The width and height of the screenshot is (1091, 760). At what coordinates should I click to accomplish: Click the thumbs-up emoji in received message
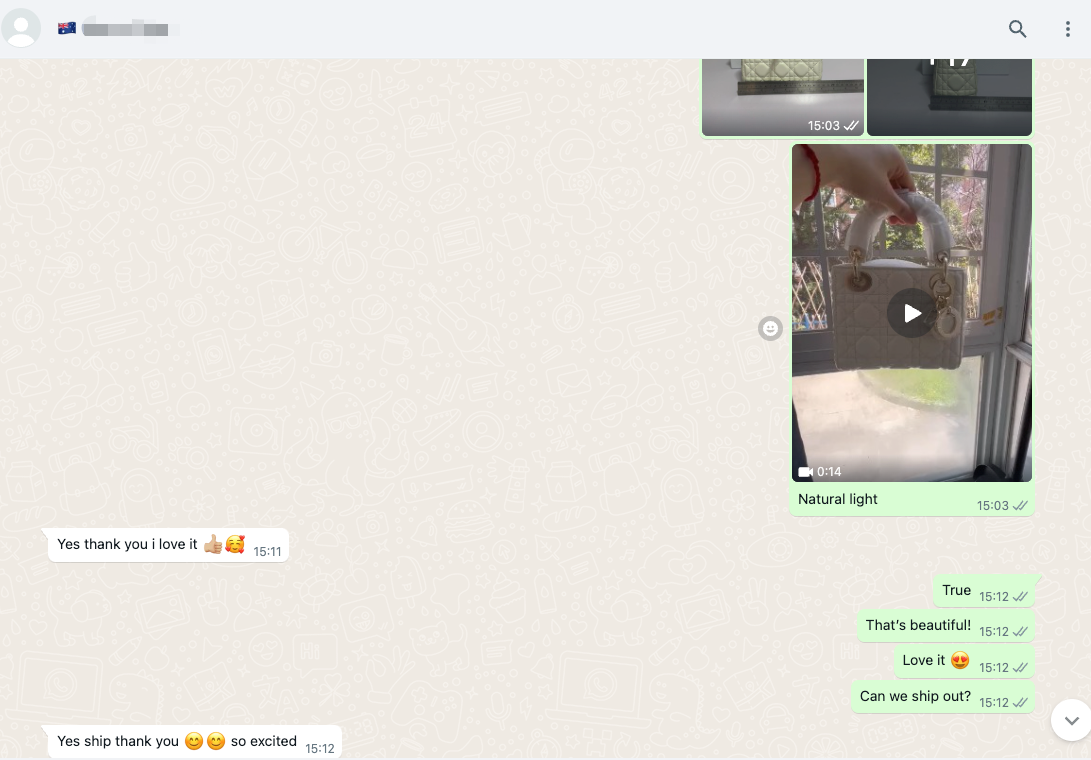click(x=213, y=544)
